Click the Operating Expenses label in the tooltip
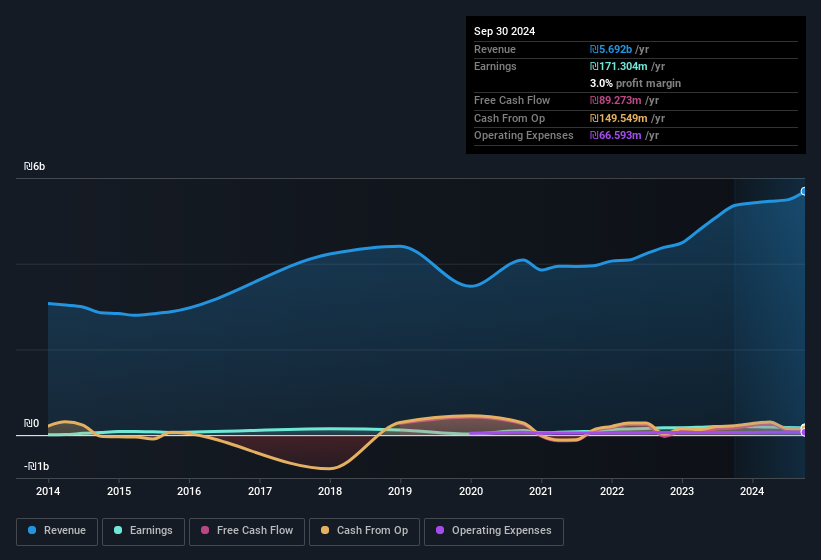The width and height of the screenshot is (821, 560). tap(524, 136)
